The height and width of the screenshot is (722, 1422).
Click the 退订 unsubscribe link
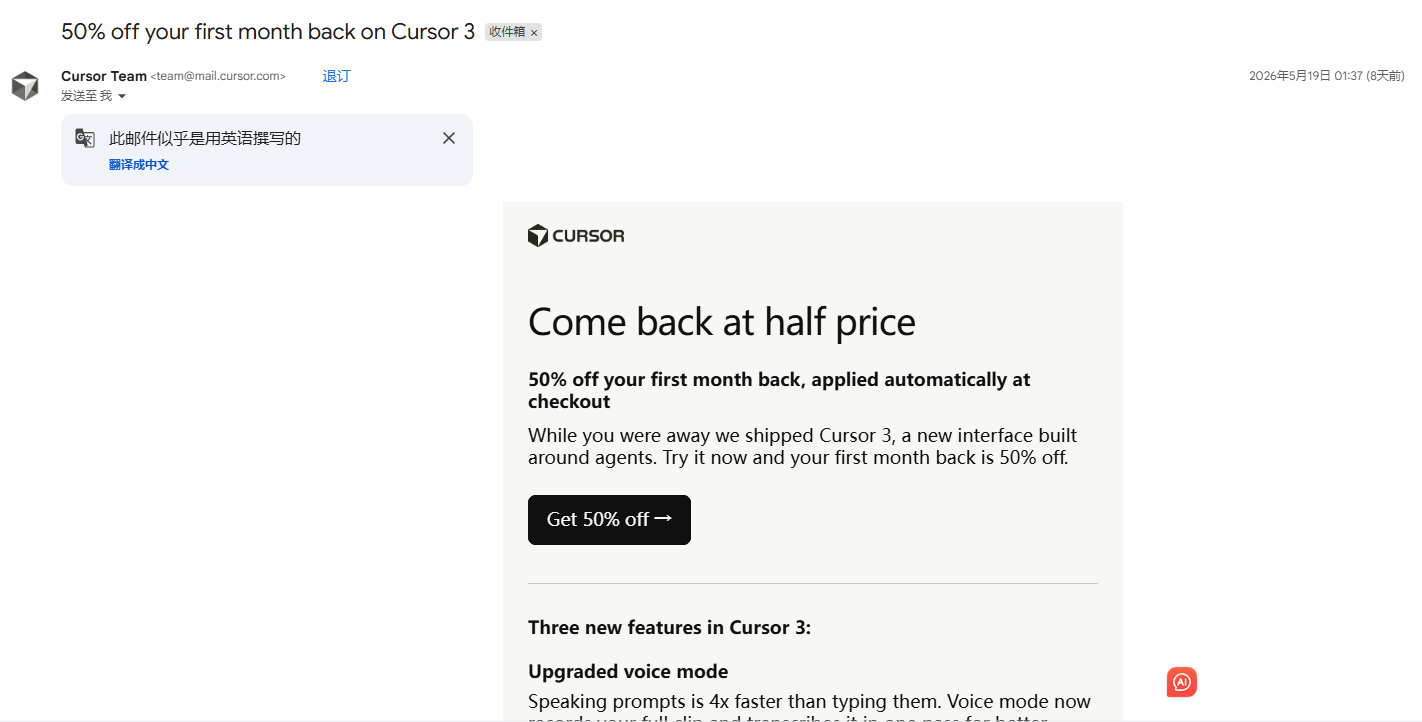(337, 76)
